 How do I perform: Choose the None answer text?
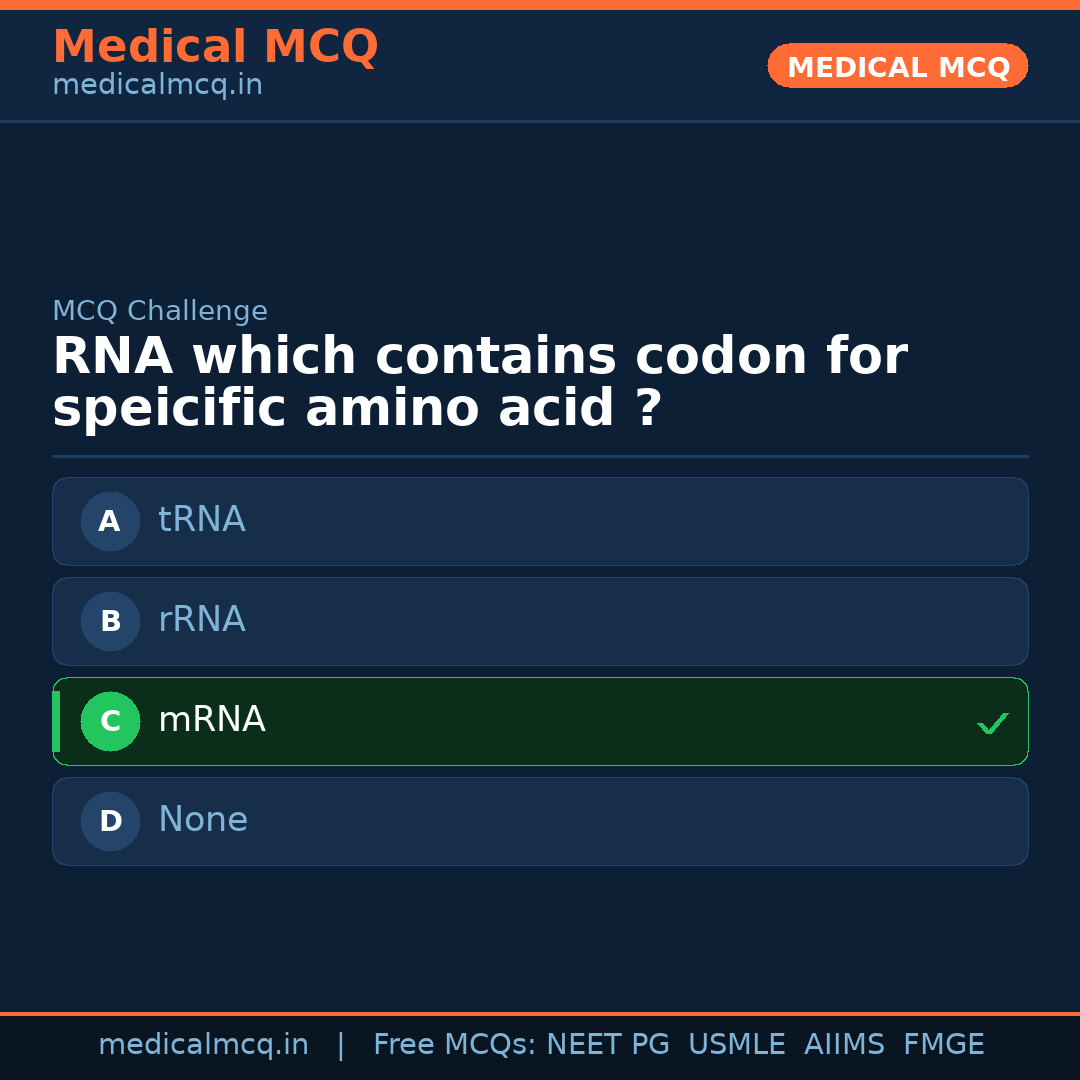[203, 820]
